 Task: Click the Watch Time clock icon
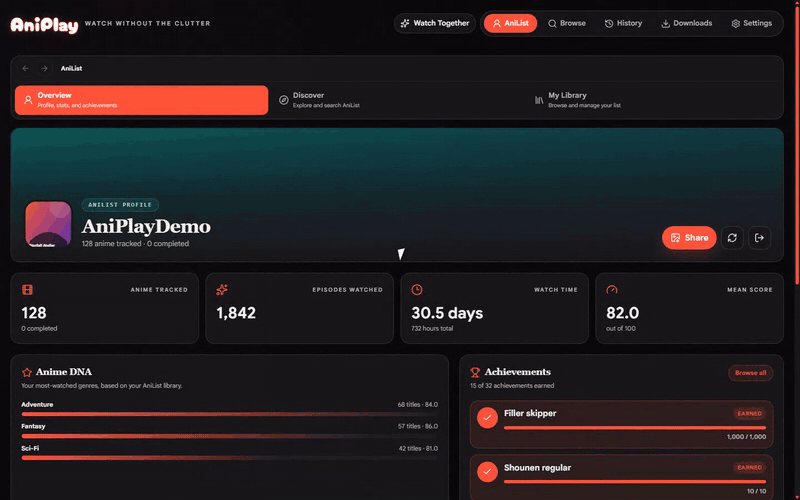(x=417, y=290)
